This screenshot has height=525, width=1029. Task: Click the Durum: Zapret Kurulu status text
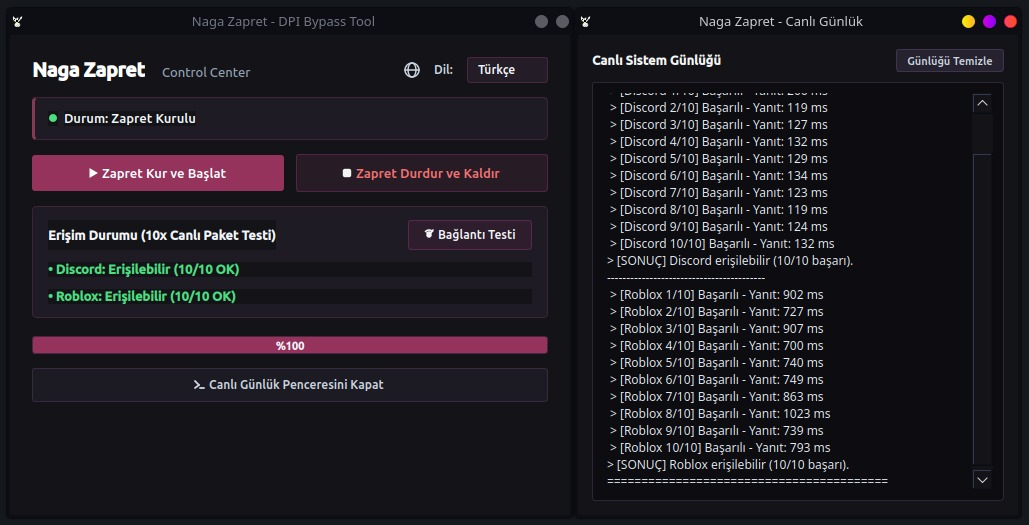click(130, 119)
